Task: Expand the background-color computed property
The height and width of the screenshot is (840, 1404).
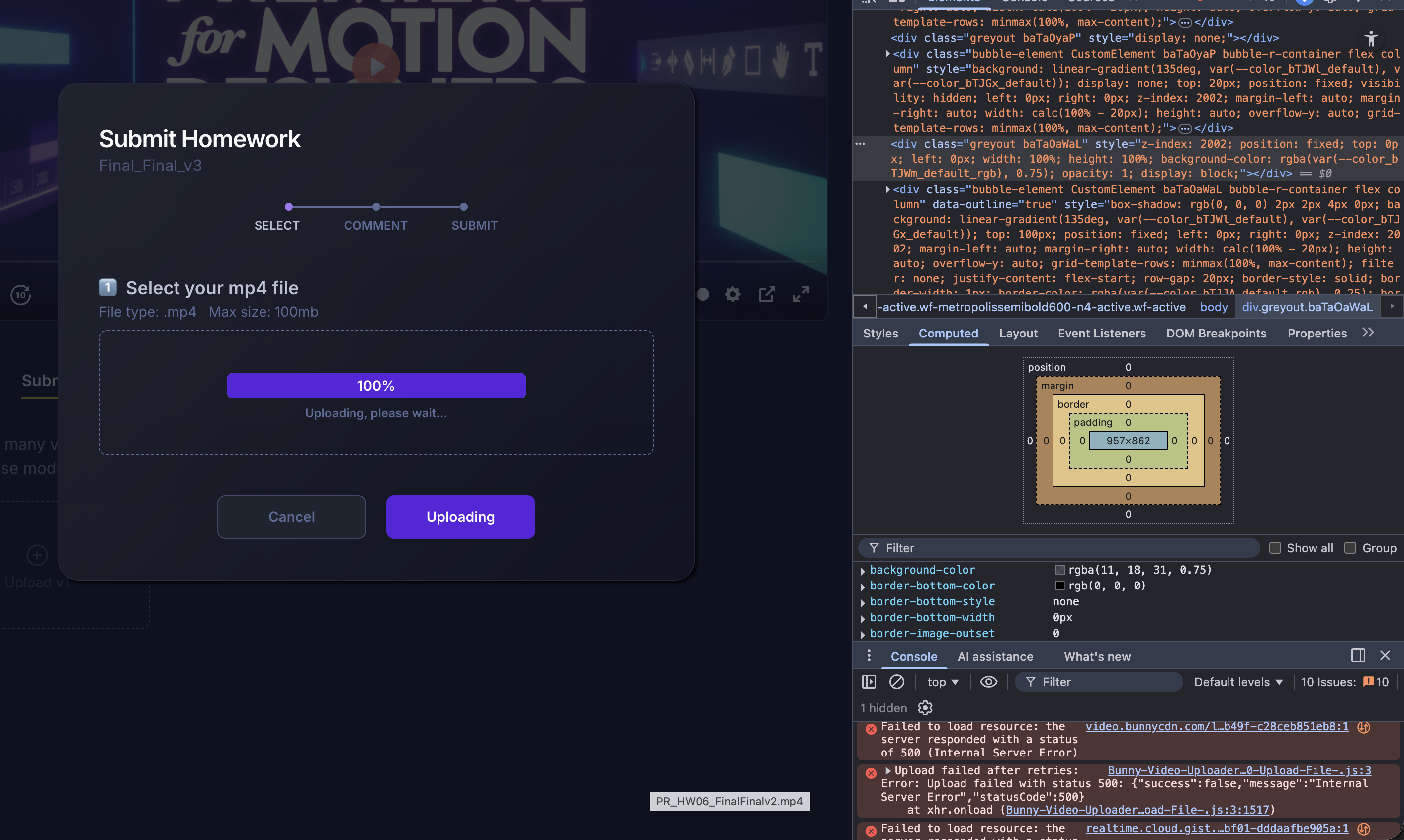Action: point(863,571)
